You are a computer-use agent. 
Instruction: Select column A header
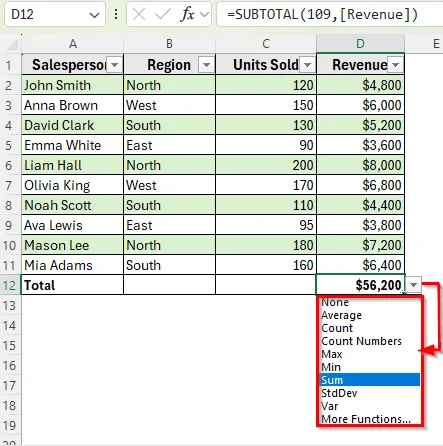pos(73,44)
